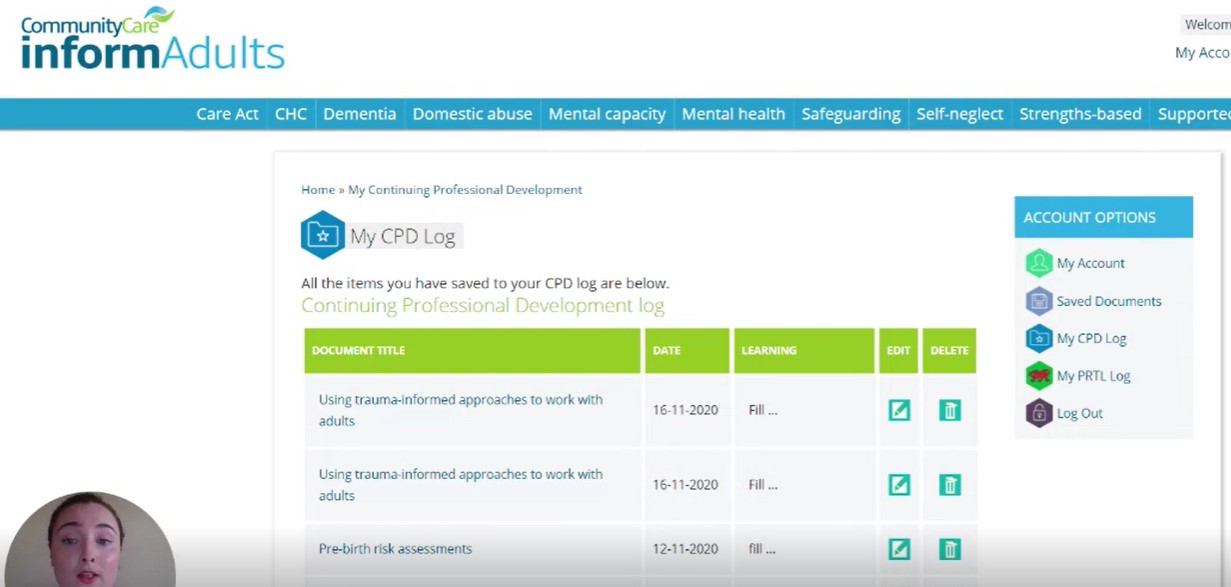
Task: Click the Home breadcrumb link
Action: (x=318, y=189)
